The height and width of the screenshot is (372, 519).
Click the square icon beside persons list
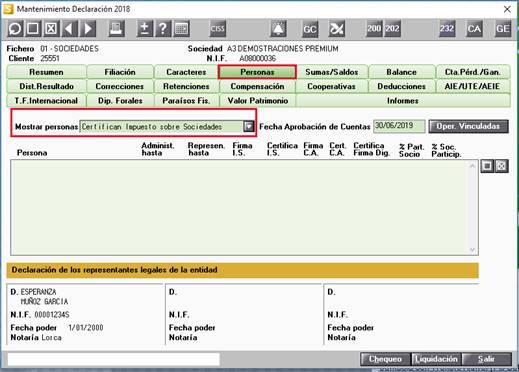point(487,166)
